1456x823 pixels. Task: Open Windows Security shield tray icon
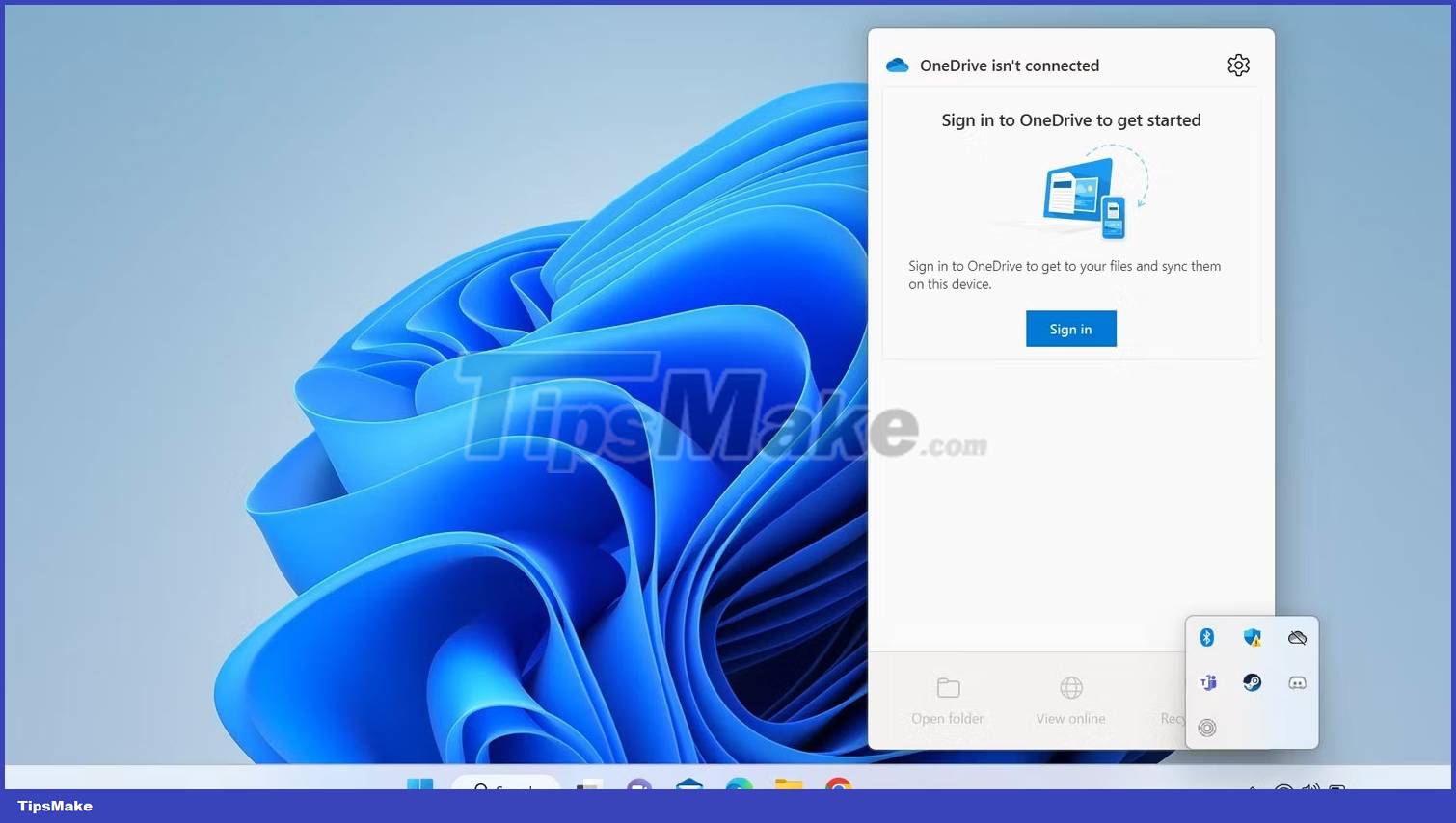point(1252,637)
